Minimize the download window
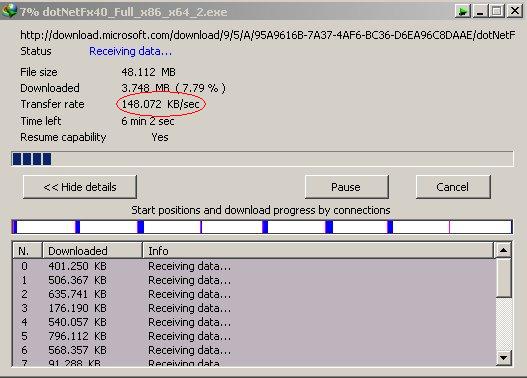527x378 pixels. pyautogui.click(x=480, y=11)
